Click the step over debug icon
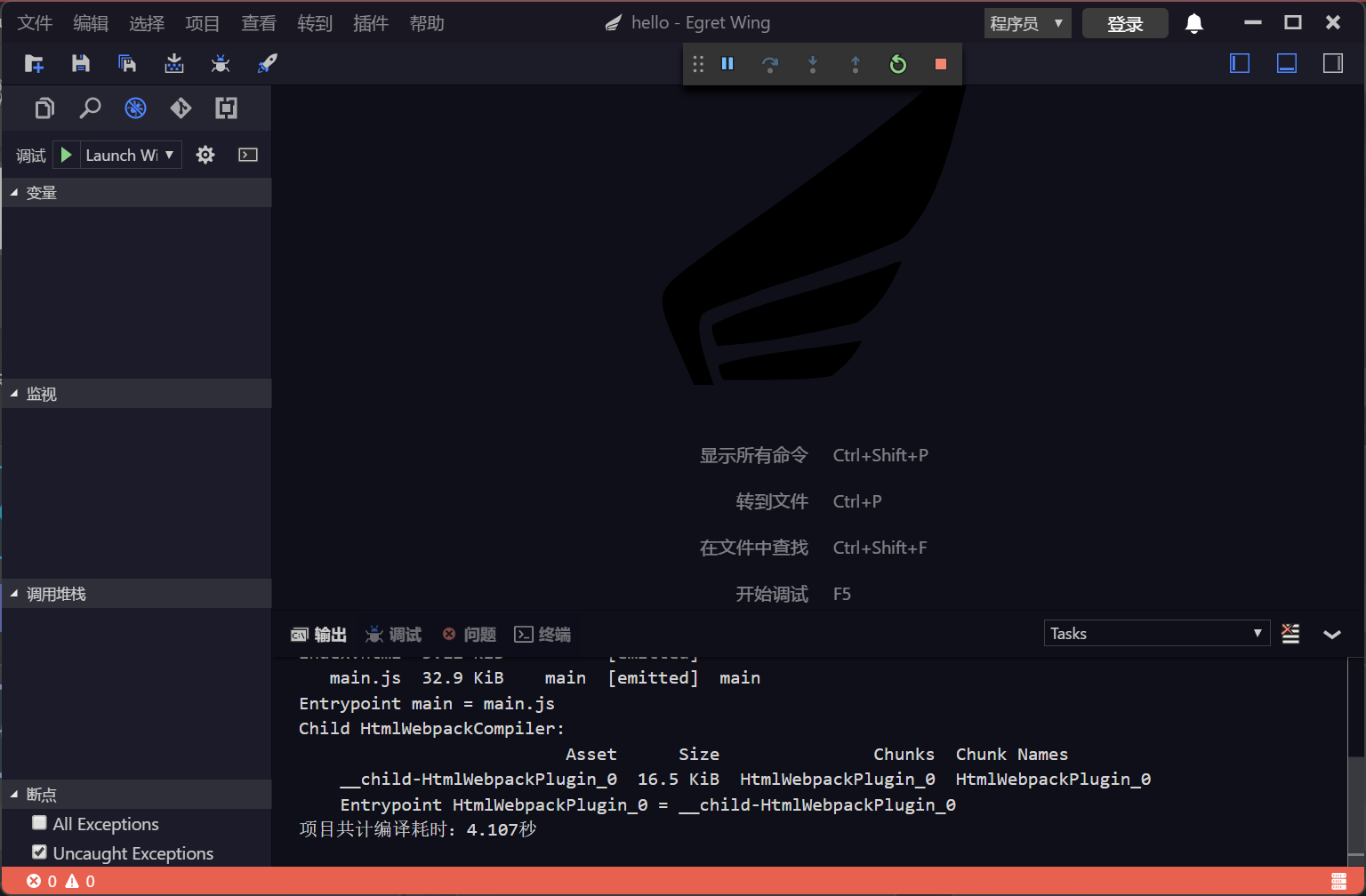The image size is (1366, 896). [x=770, y=64]
